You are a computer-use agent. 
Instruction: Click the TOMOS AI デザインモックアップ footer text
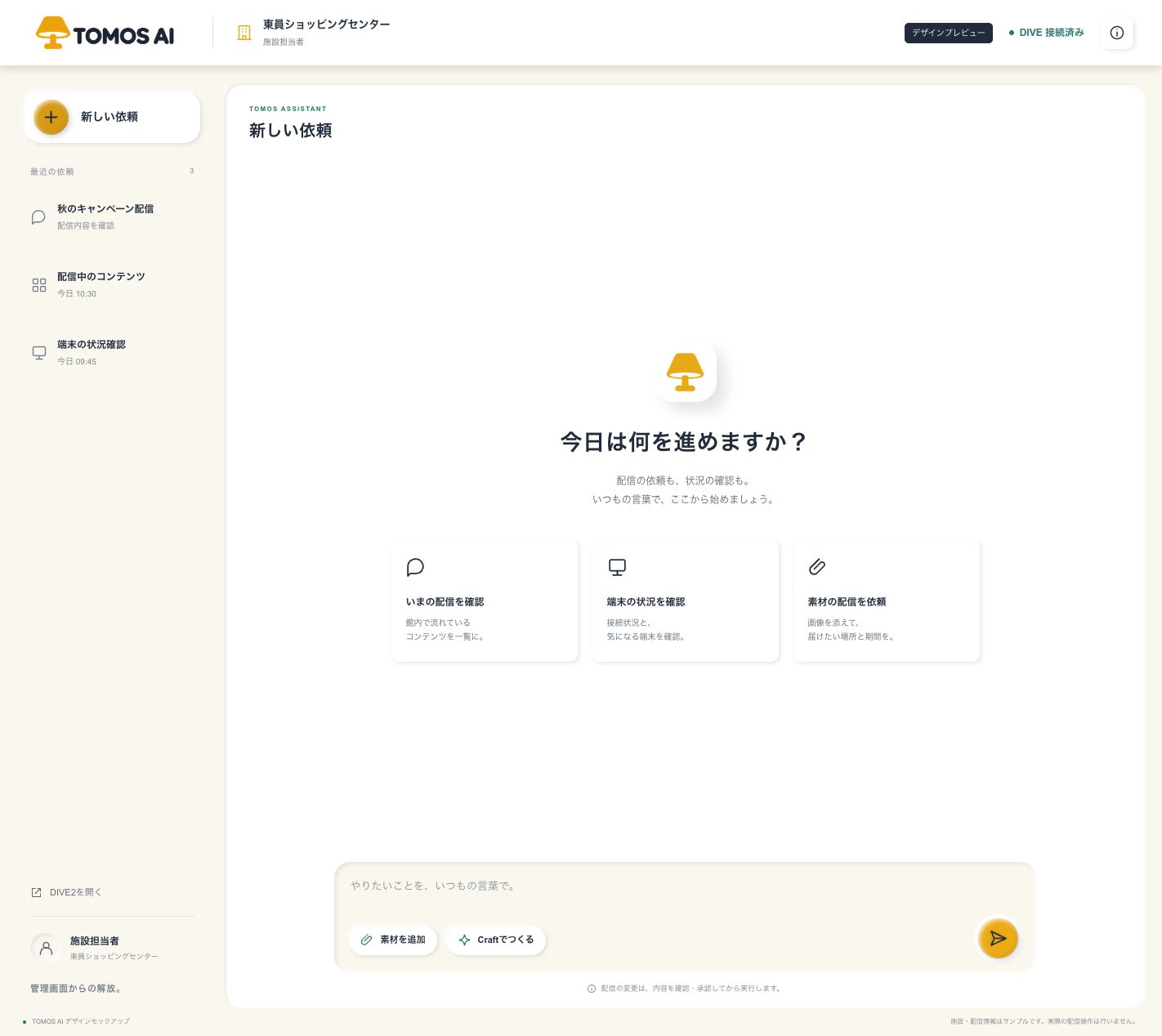pyautogui.click(x=81, y=1021)
